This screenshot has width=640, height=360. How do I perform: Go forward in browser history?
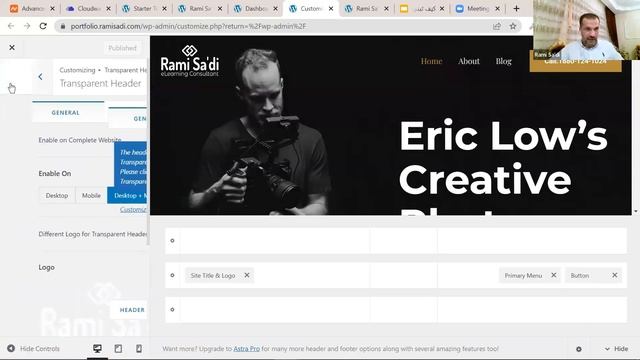pos(27,26)
